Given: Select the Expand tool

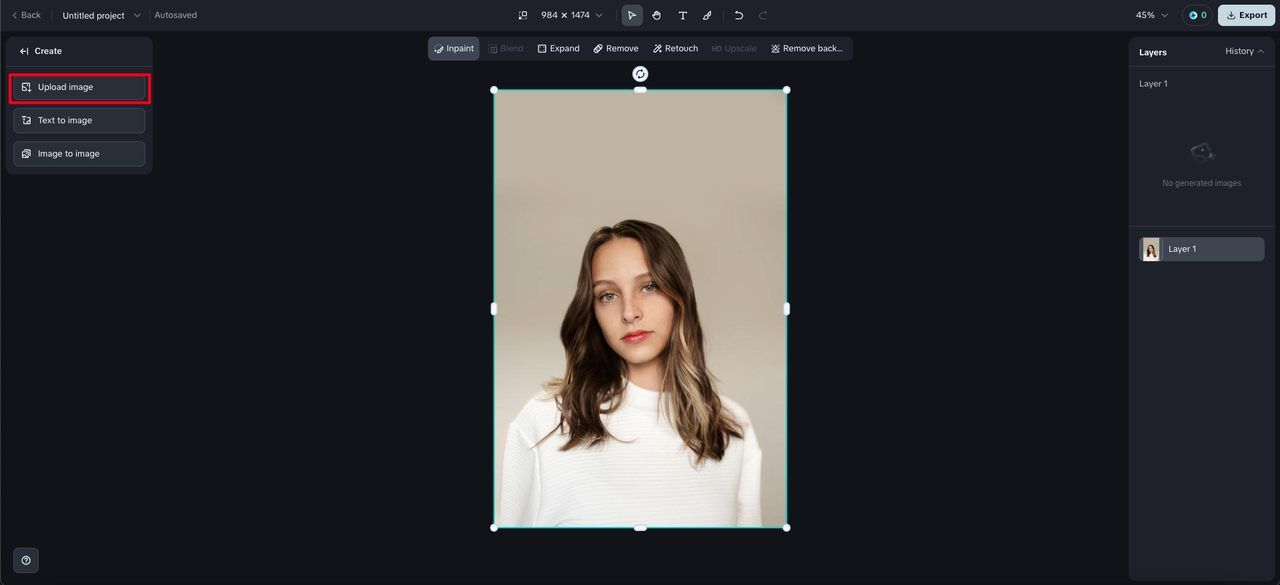Looking at the screenshot, I should click(x=558, y=48).
